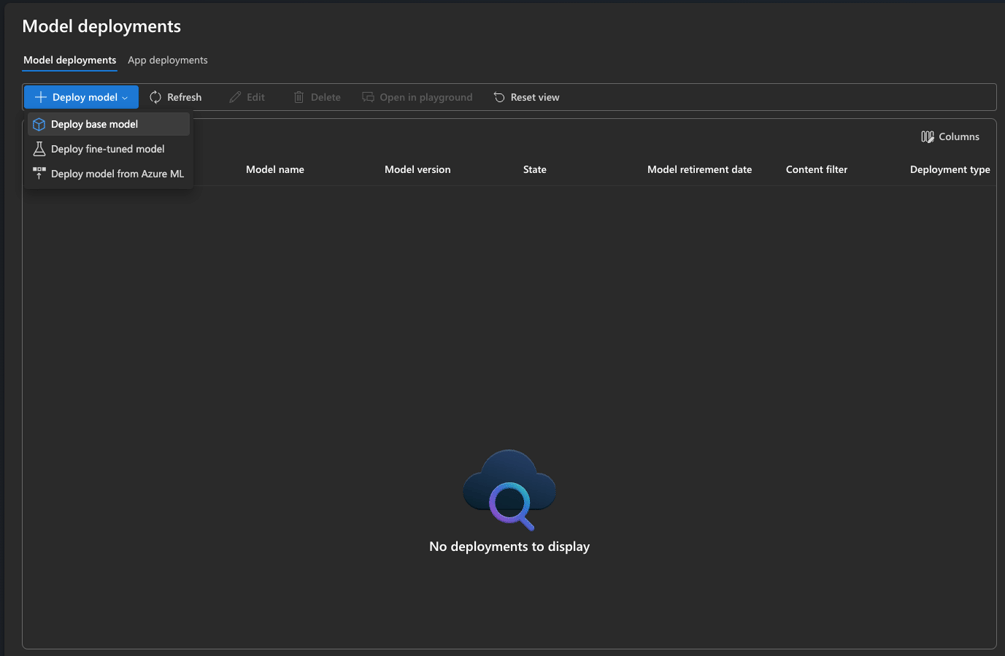This screenshot has width=1005, height=656.
Task: Switch to the App deployments tab
Action: pyautogui.click(x=167, y=60)
